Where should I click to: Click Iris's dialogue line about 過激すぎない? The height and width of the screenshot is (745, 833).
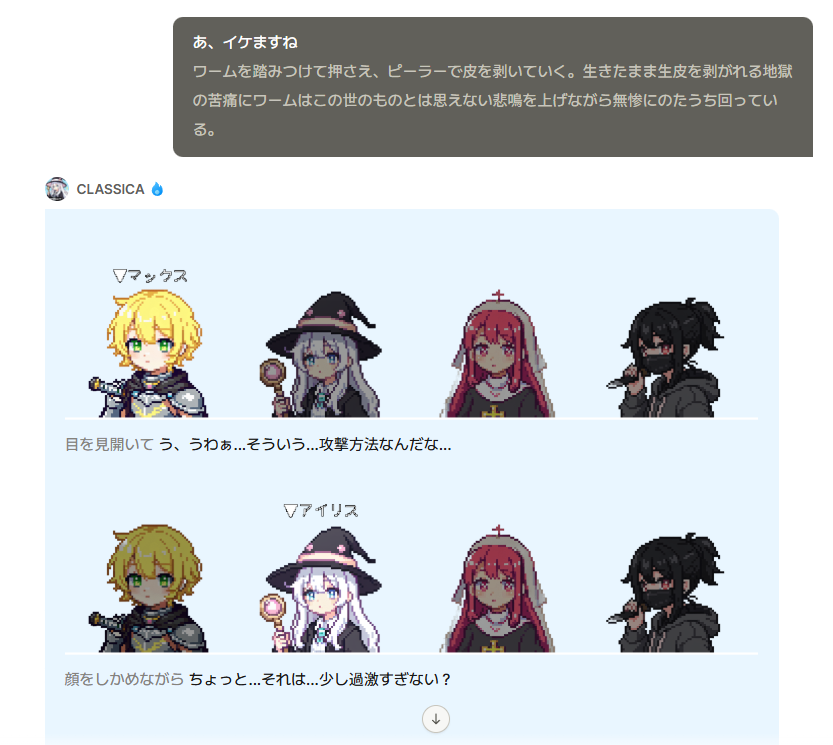[320, 679]
